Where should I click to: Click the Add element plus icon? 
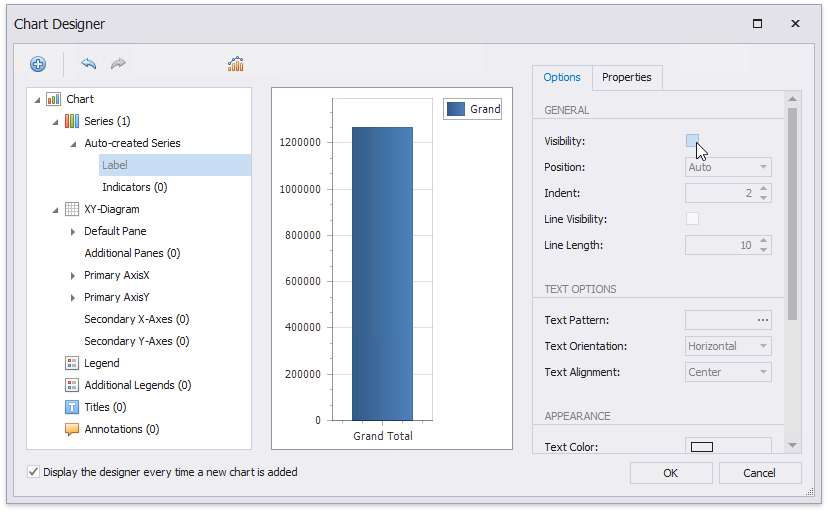pos(38,64)
